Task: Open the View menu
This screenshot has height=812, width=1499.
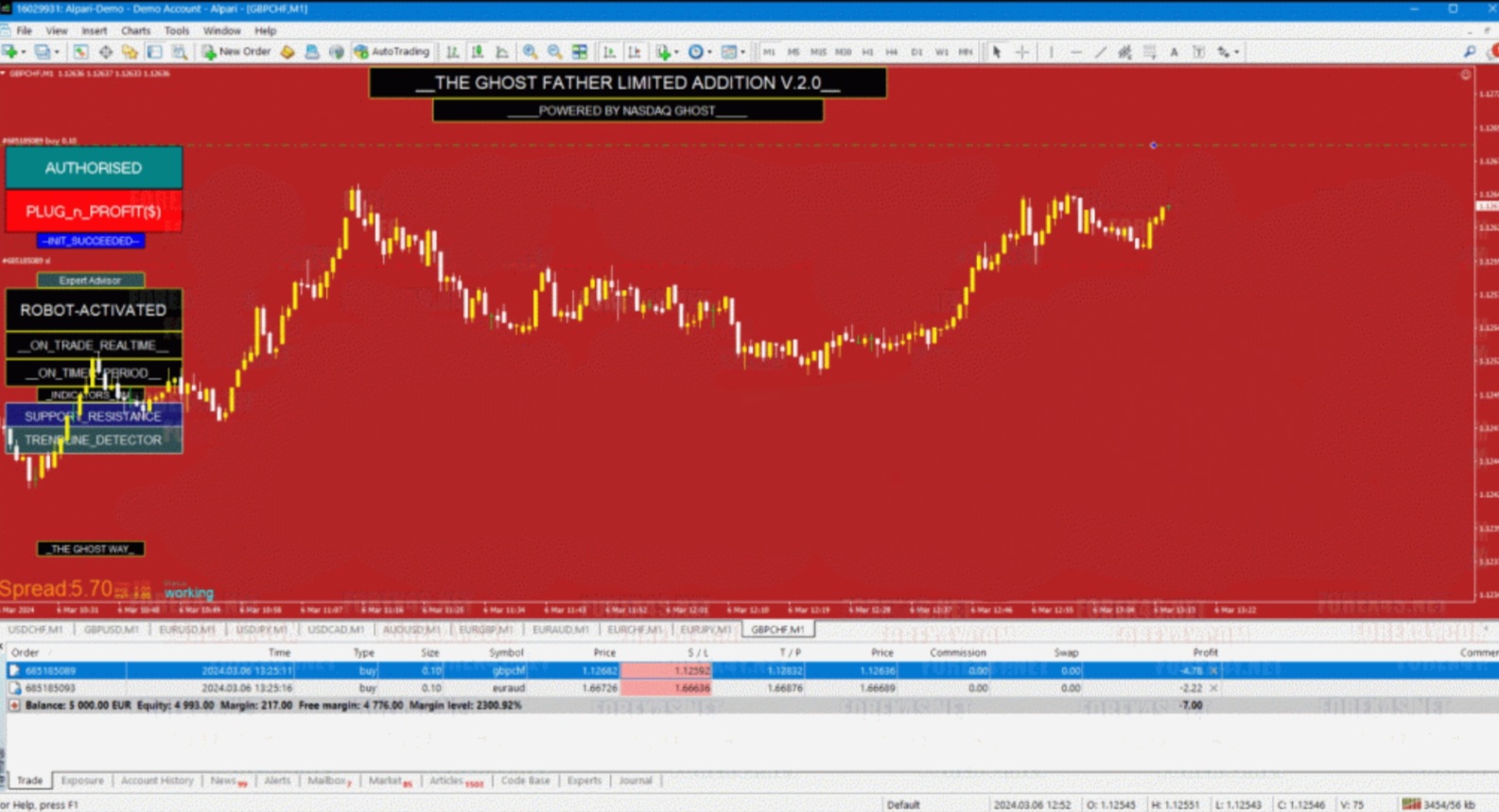Action: coord(57,30)
